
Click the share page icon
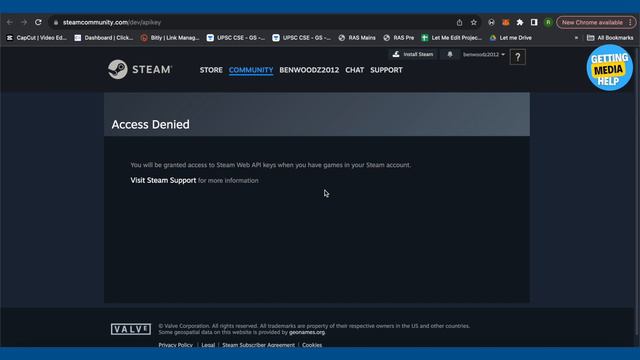click(x=460, y=22)
